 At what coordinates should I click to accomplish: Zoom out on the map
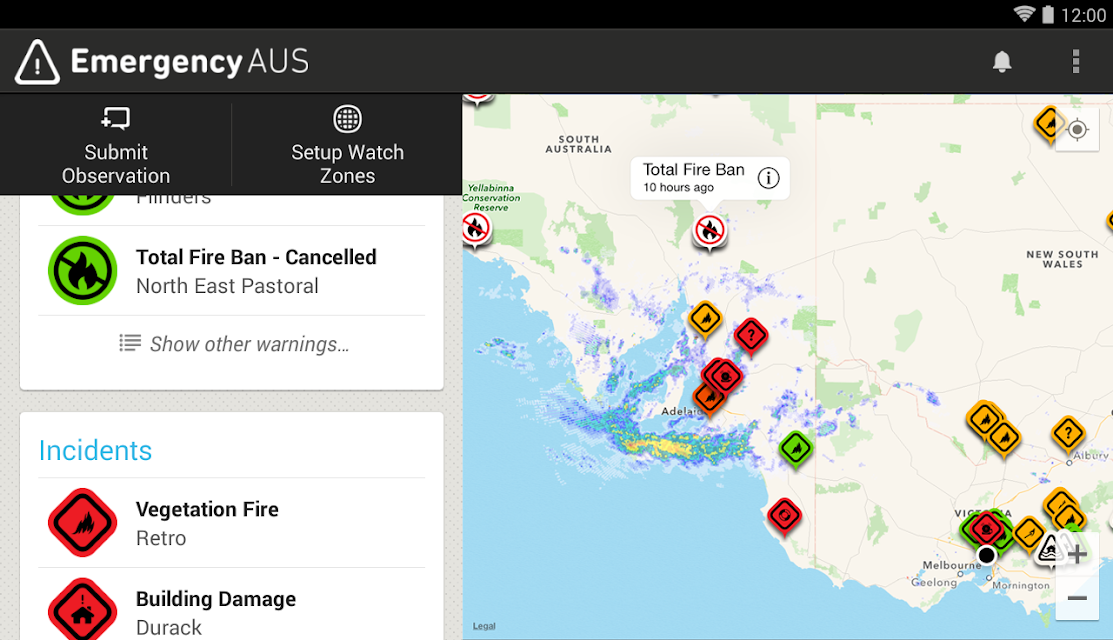pyautogui.click(x=1077, y=598)
